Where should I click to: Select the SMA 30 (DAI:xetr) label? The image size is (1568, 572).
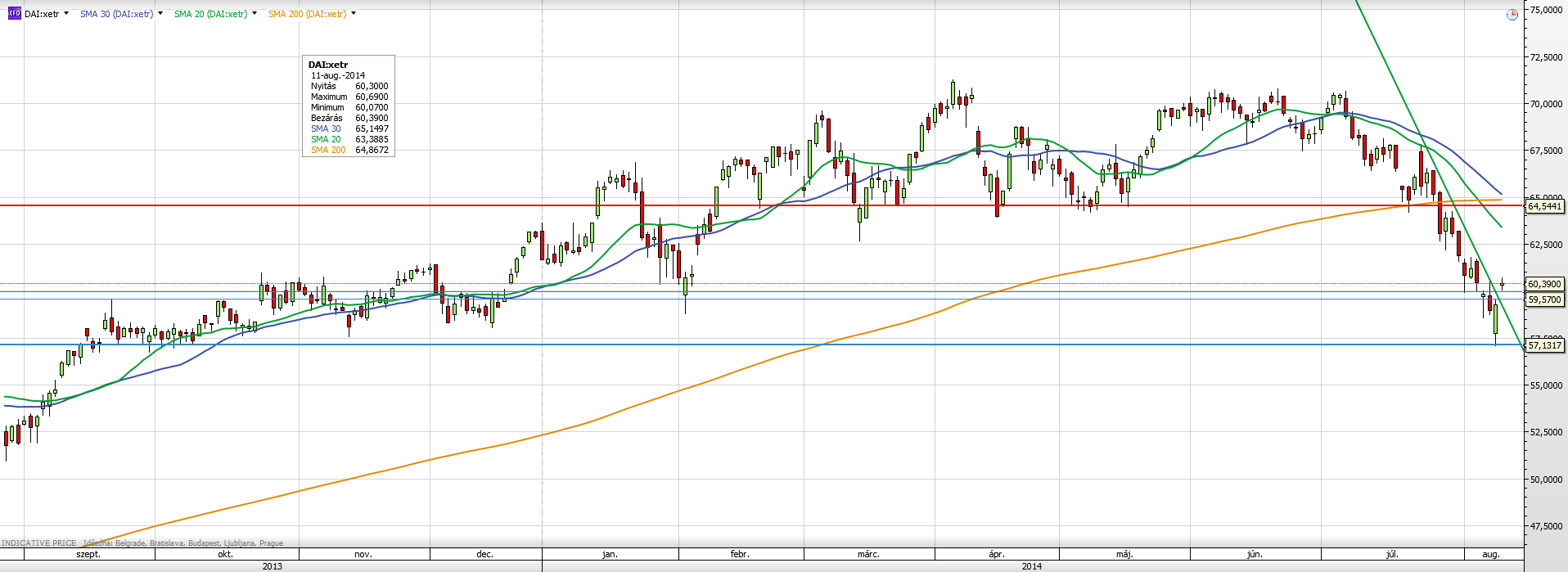click(116, 14)
